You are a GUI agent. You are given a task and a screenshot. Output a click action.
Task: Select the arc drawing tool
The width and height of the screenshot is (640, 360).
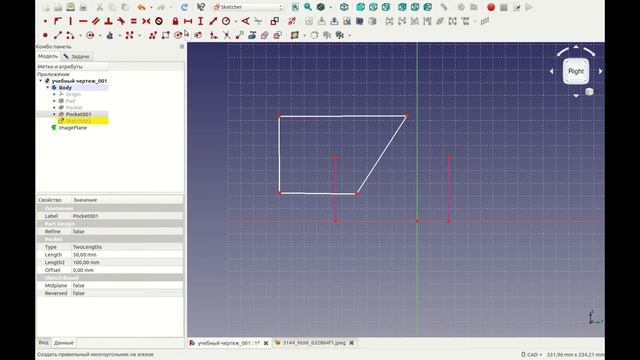tap(70, 36)
